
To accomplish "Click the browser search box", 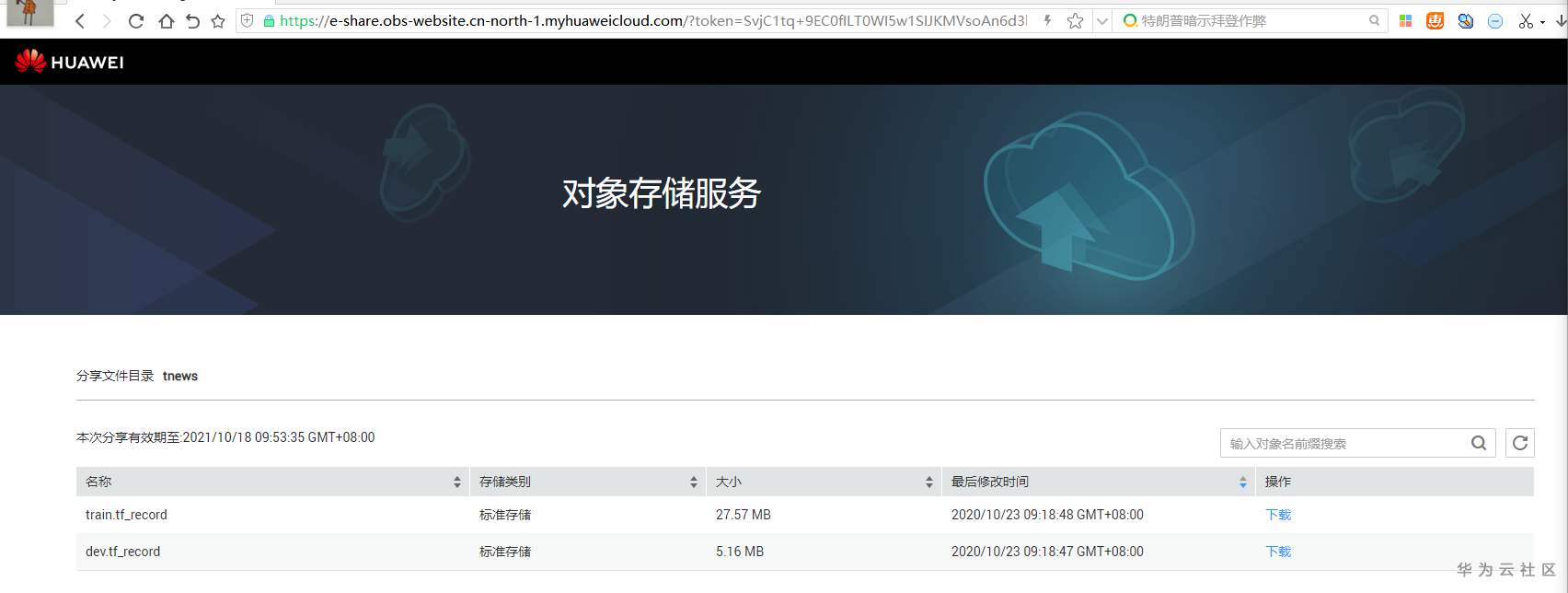I will [x=1251, y=20].
